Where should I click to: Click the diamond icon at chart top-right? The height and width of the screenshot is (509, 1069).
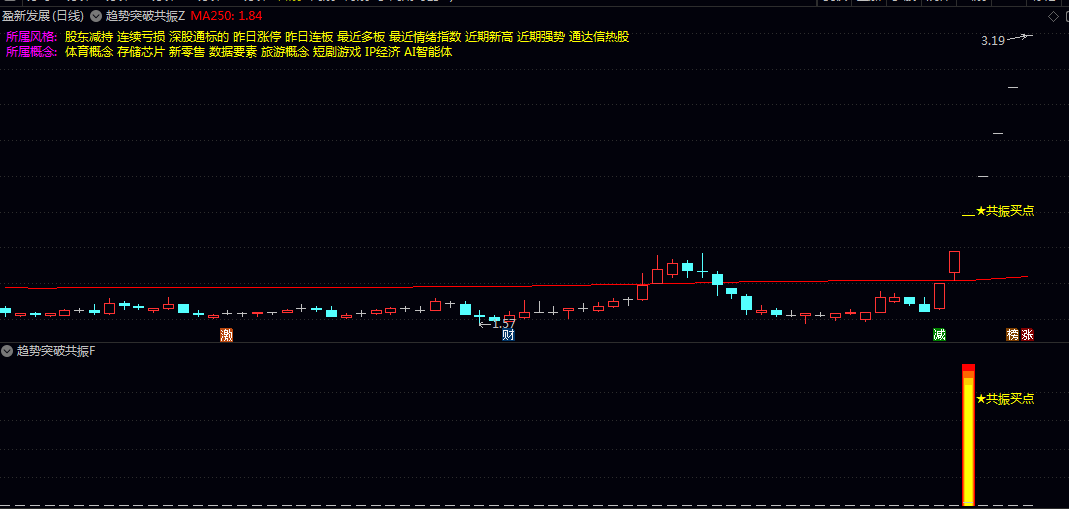point(1054,16)
